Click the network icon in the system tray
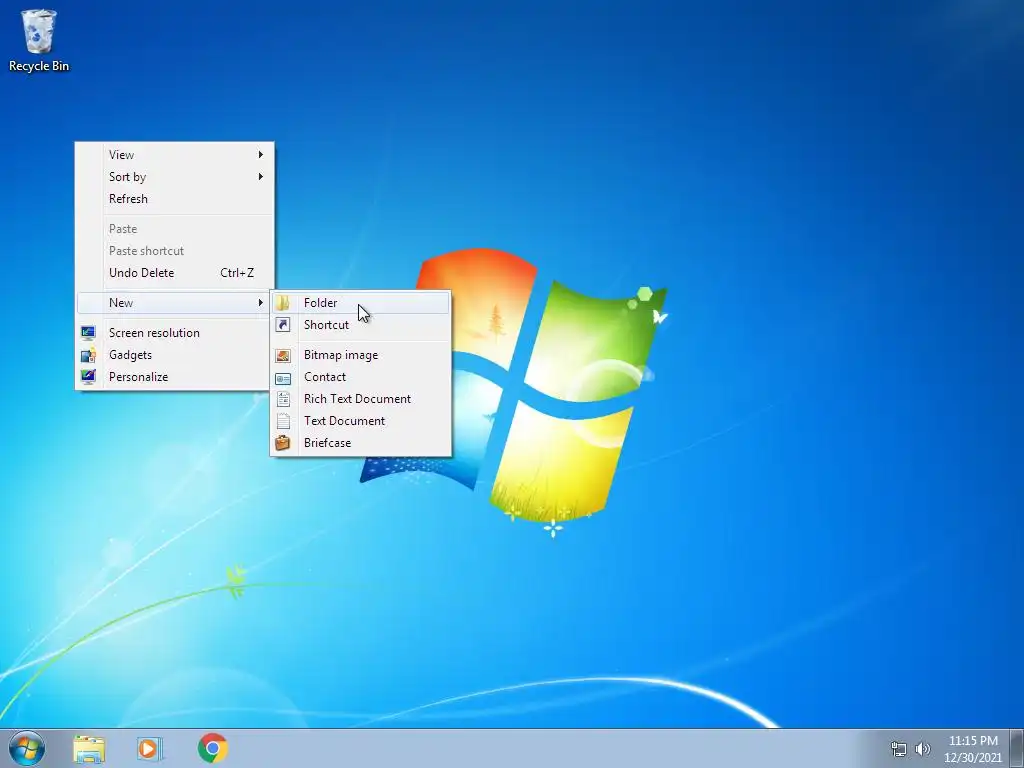This screenshot has width=1024, height=768. [899, 749]
